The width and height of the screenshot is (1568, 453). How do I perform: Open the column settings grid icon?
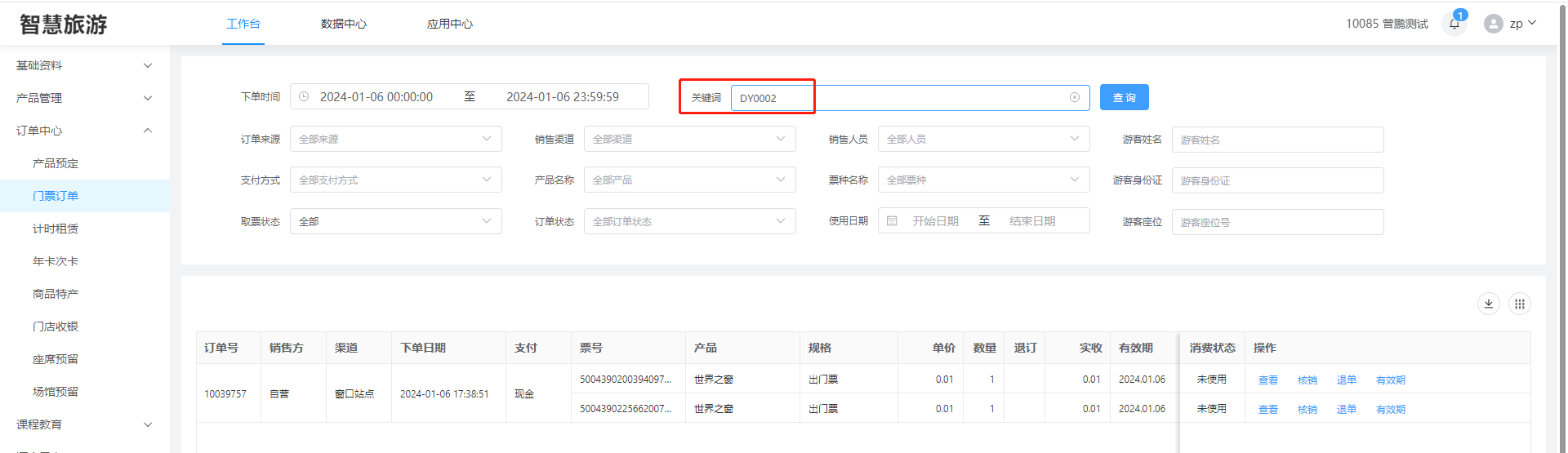pos(1519,304)
